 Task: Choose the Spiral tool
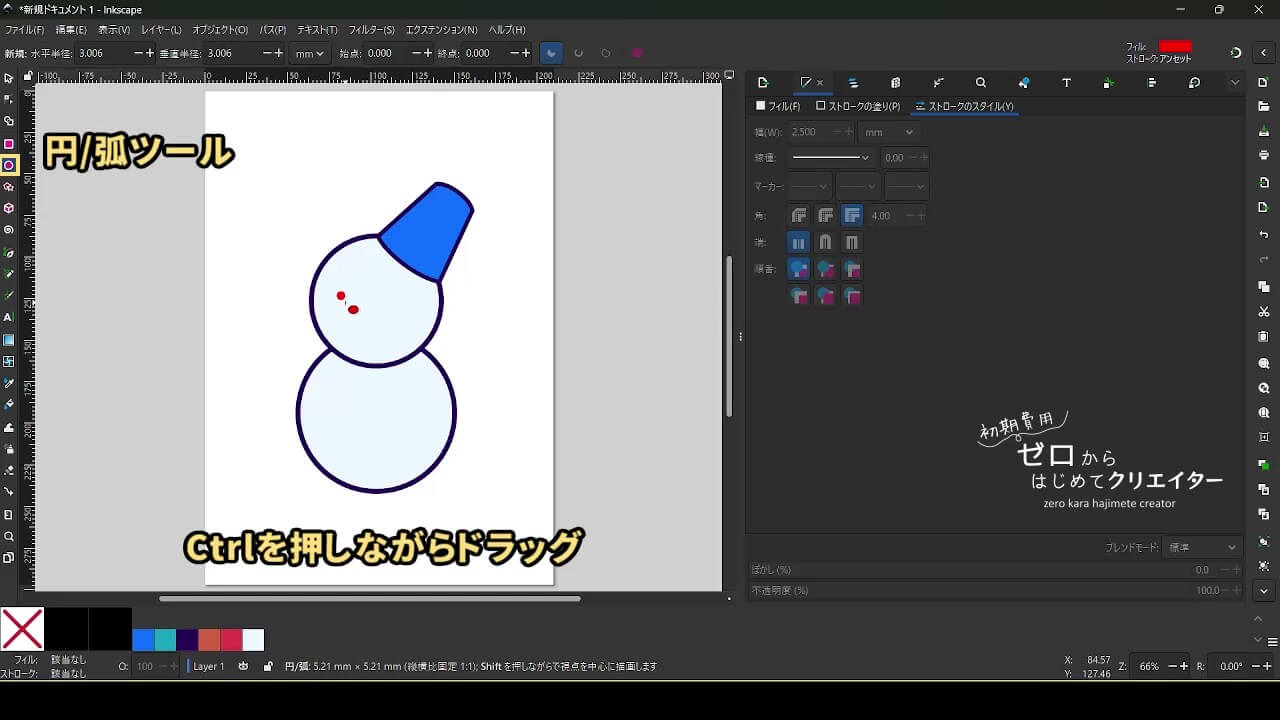[x=9, y=230]
